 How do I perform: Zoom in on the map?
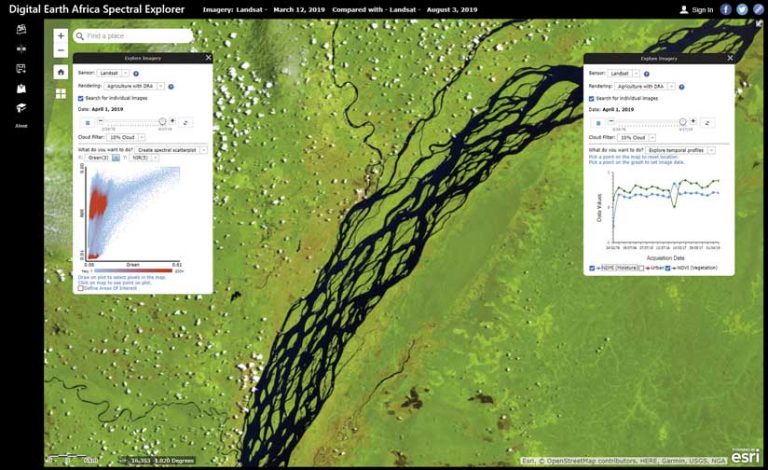pos(61,36)
